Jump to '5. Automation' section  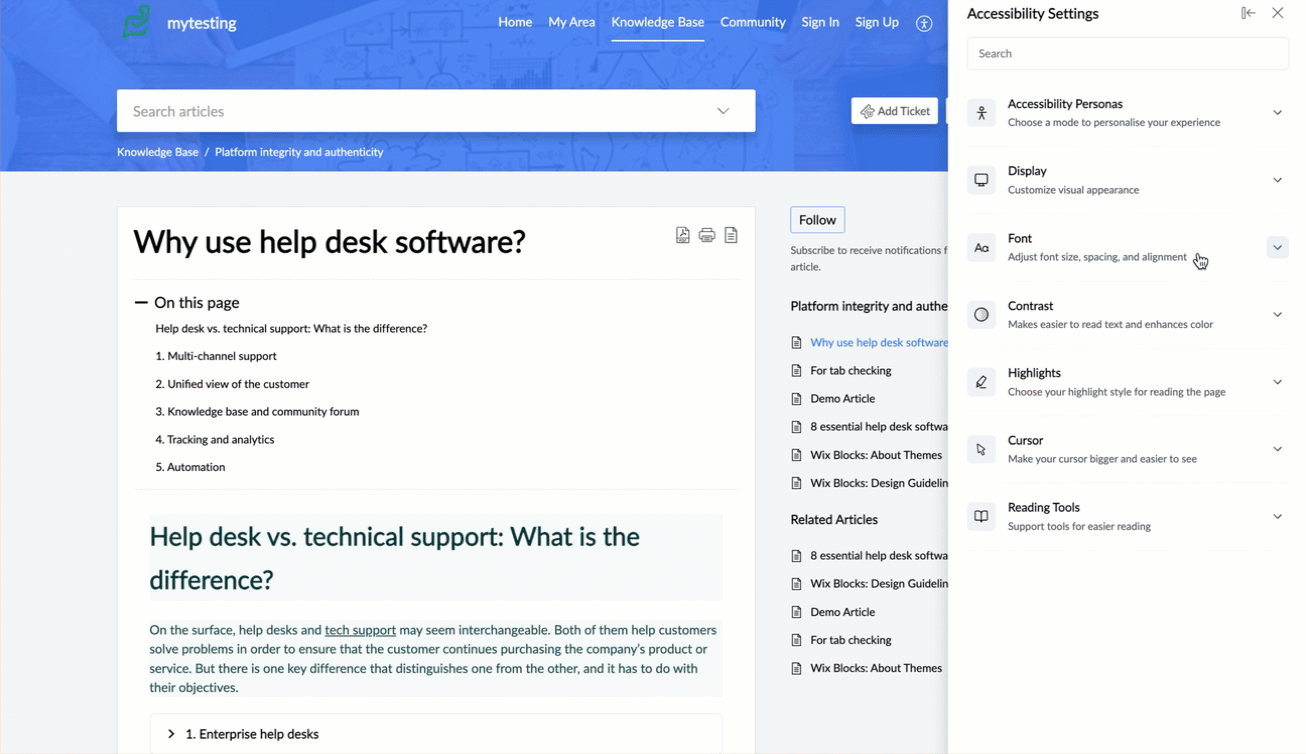coord(190,467)
